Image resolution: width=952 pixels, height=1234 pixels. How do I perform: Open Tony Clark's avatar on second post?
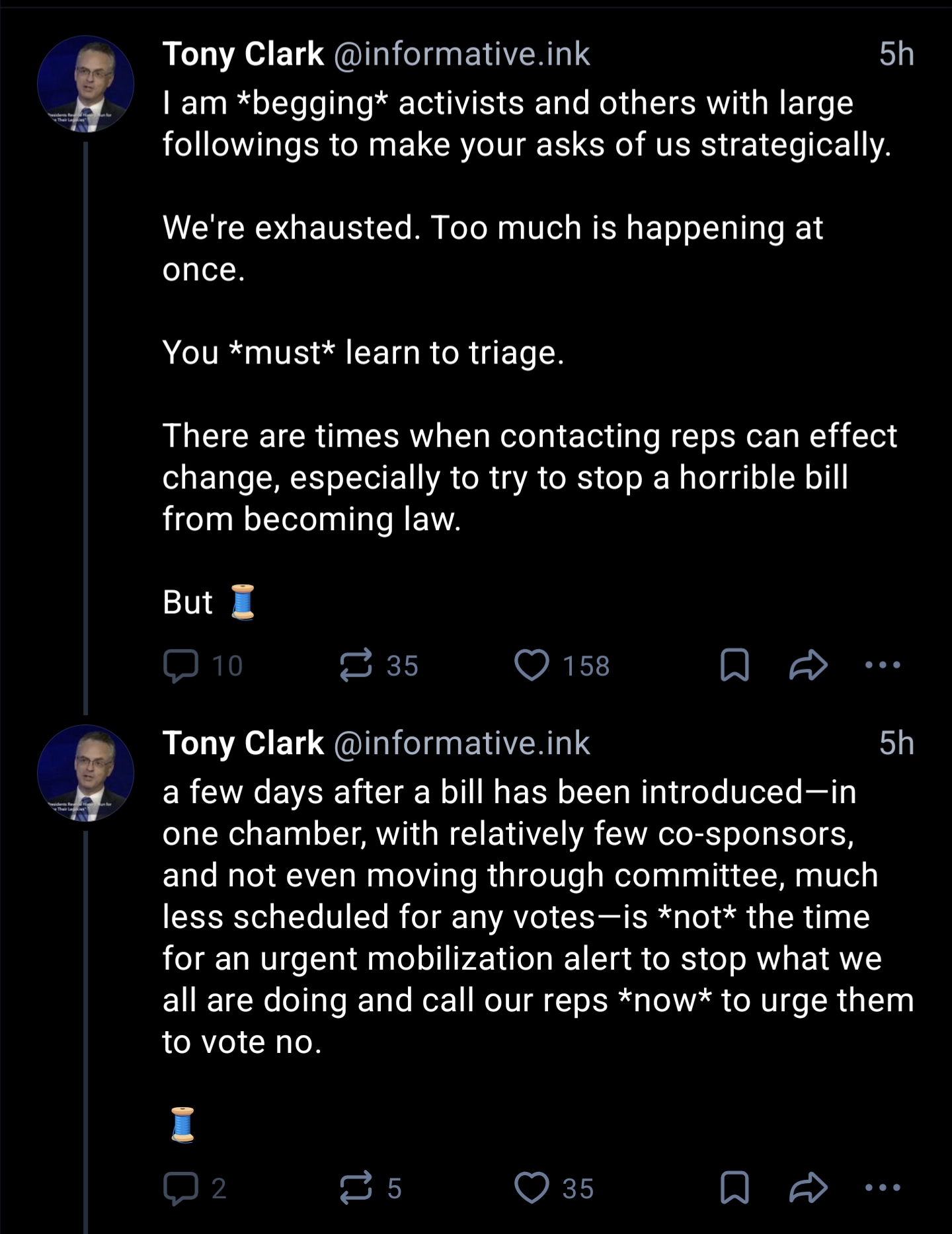pos(85,773)
